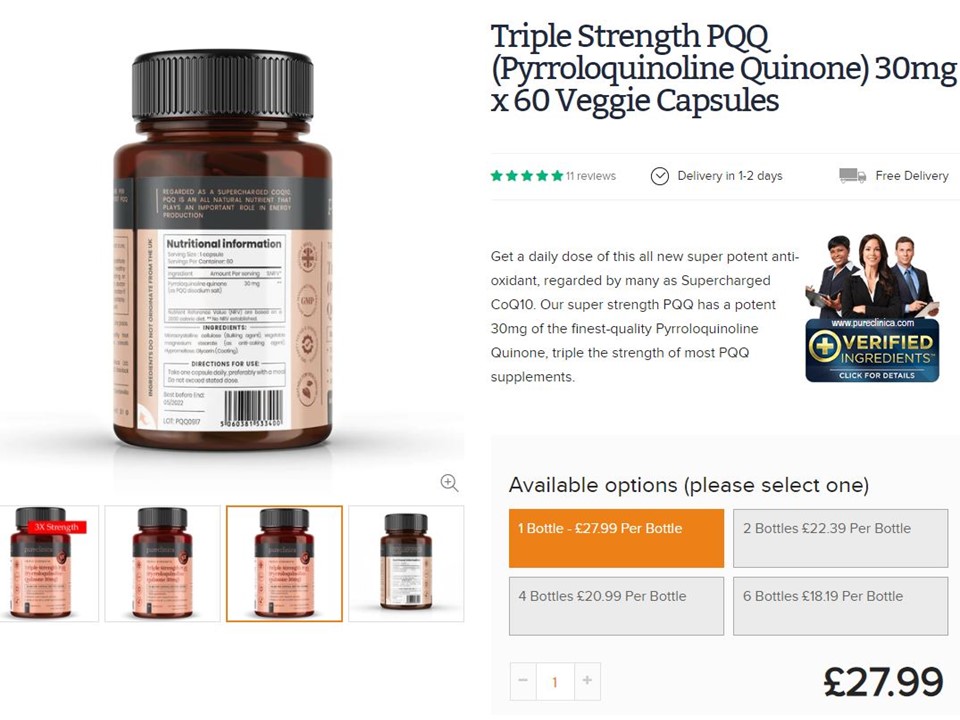
Task: Click the five-star rating icons
Action: click(x=527, y=176)
